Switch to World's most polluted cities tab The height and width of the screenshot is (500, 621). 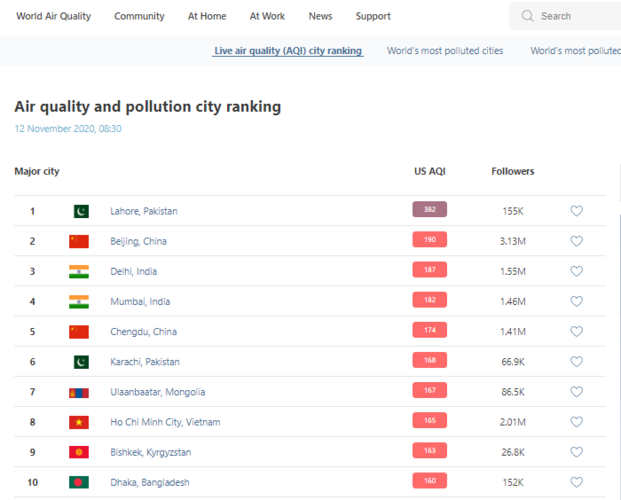click(445, 50)
